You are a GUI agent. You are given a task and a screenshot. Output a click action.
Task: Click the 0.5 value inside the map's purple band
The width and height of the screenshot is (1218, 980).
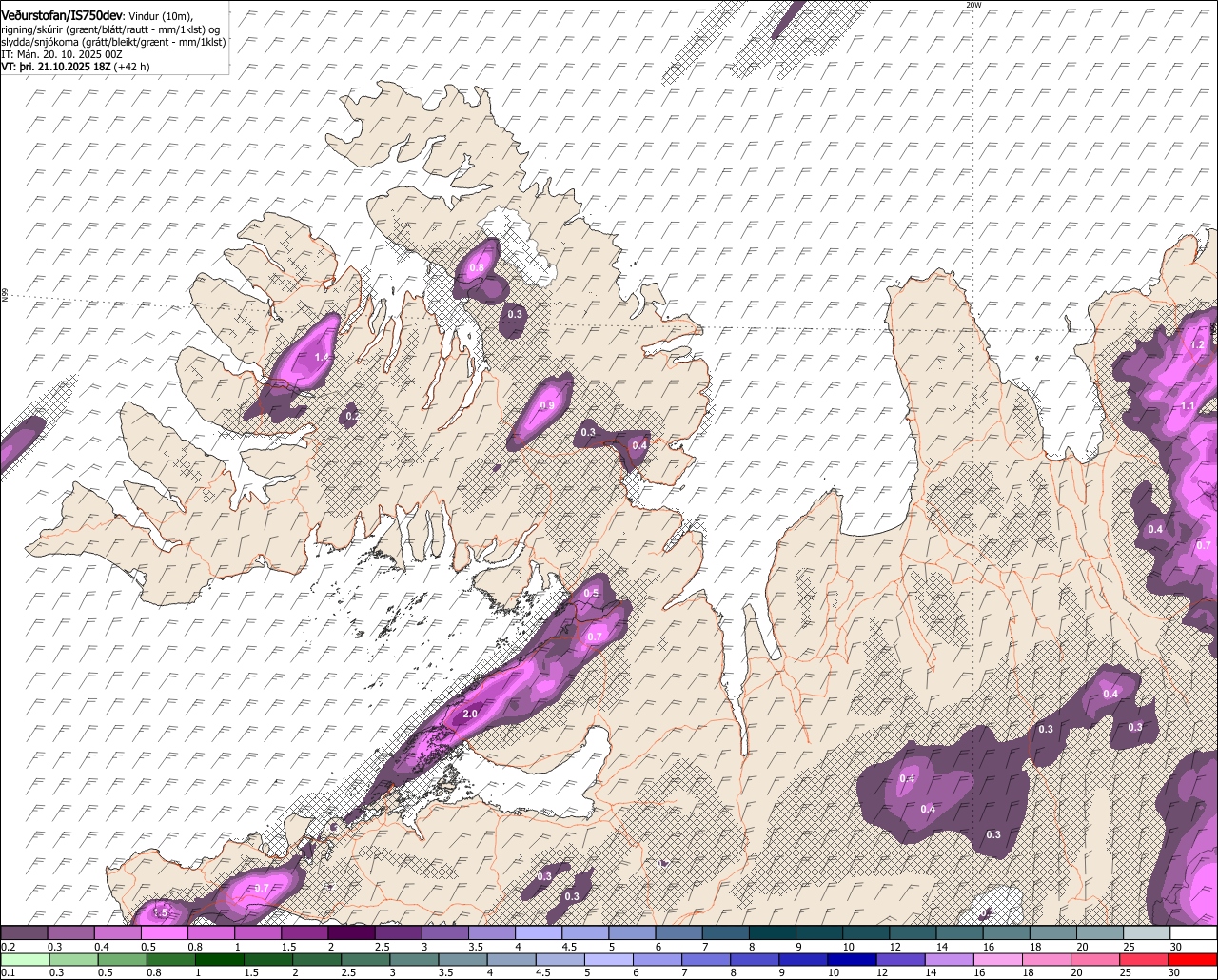(x=592, y=593)
